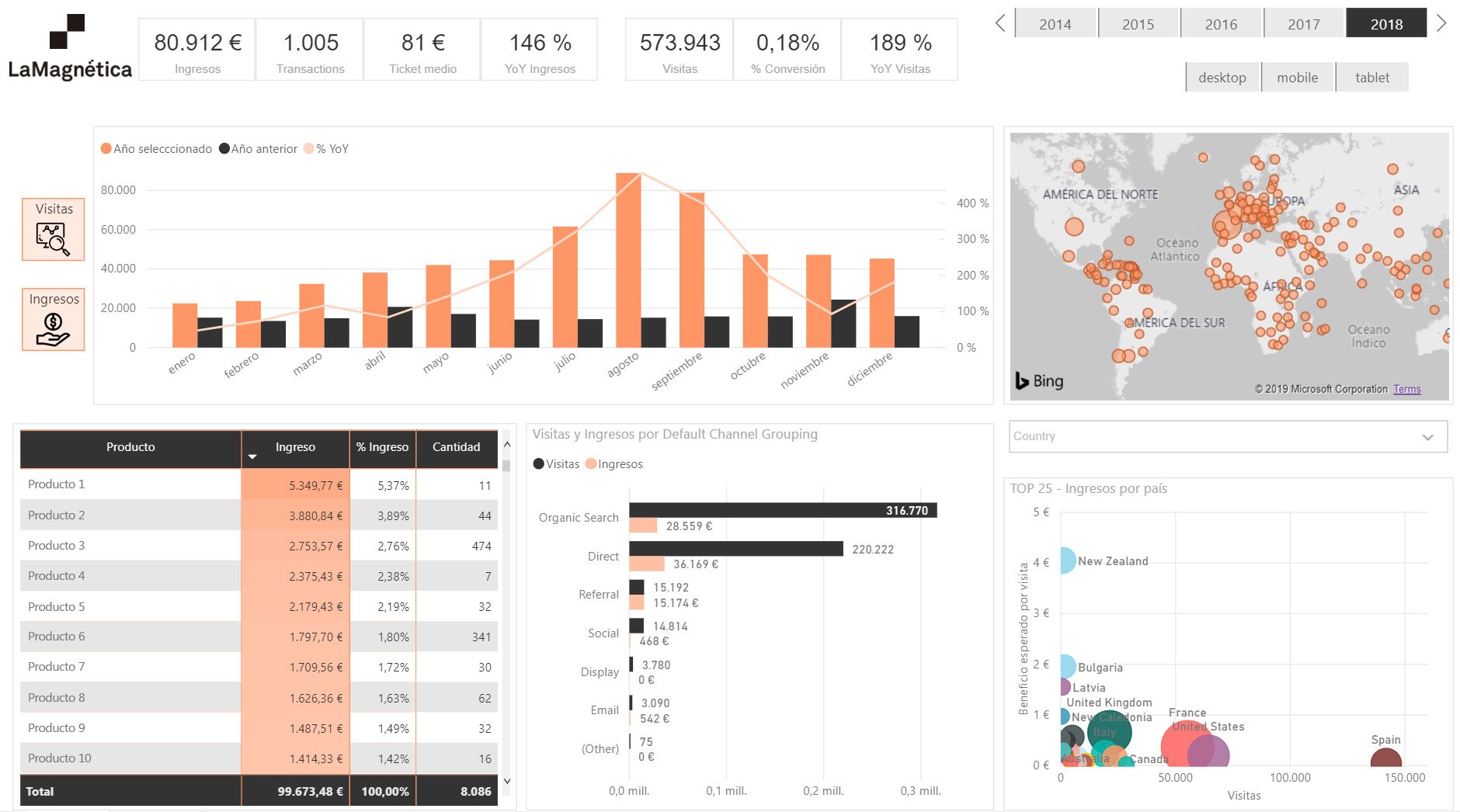This screenshot has width=1460, height=812.
Task: Click the YoY Visitas 189 % card
Action: (900, 50)
